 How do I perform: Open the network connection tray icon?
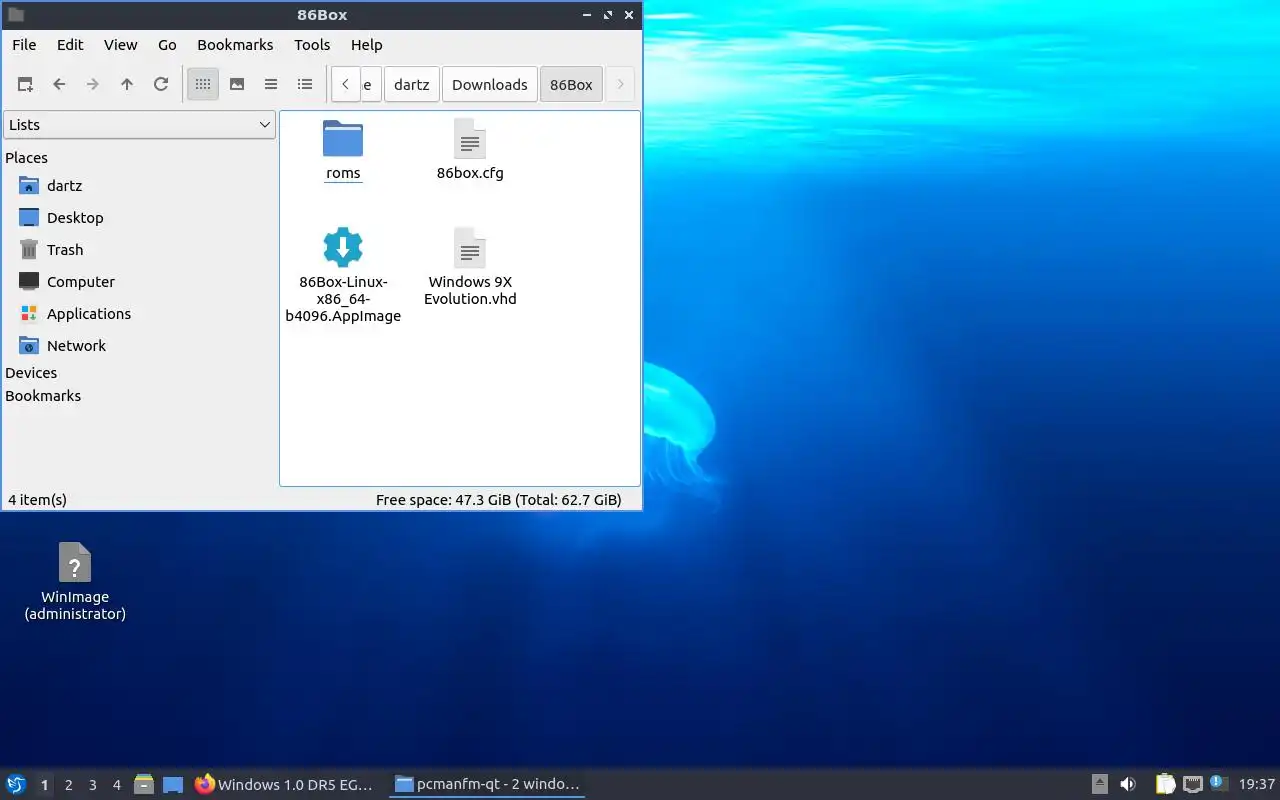[1192, 785]
